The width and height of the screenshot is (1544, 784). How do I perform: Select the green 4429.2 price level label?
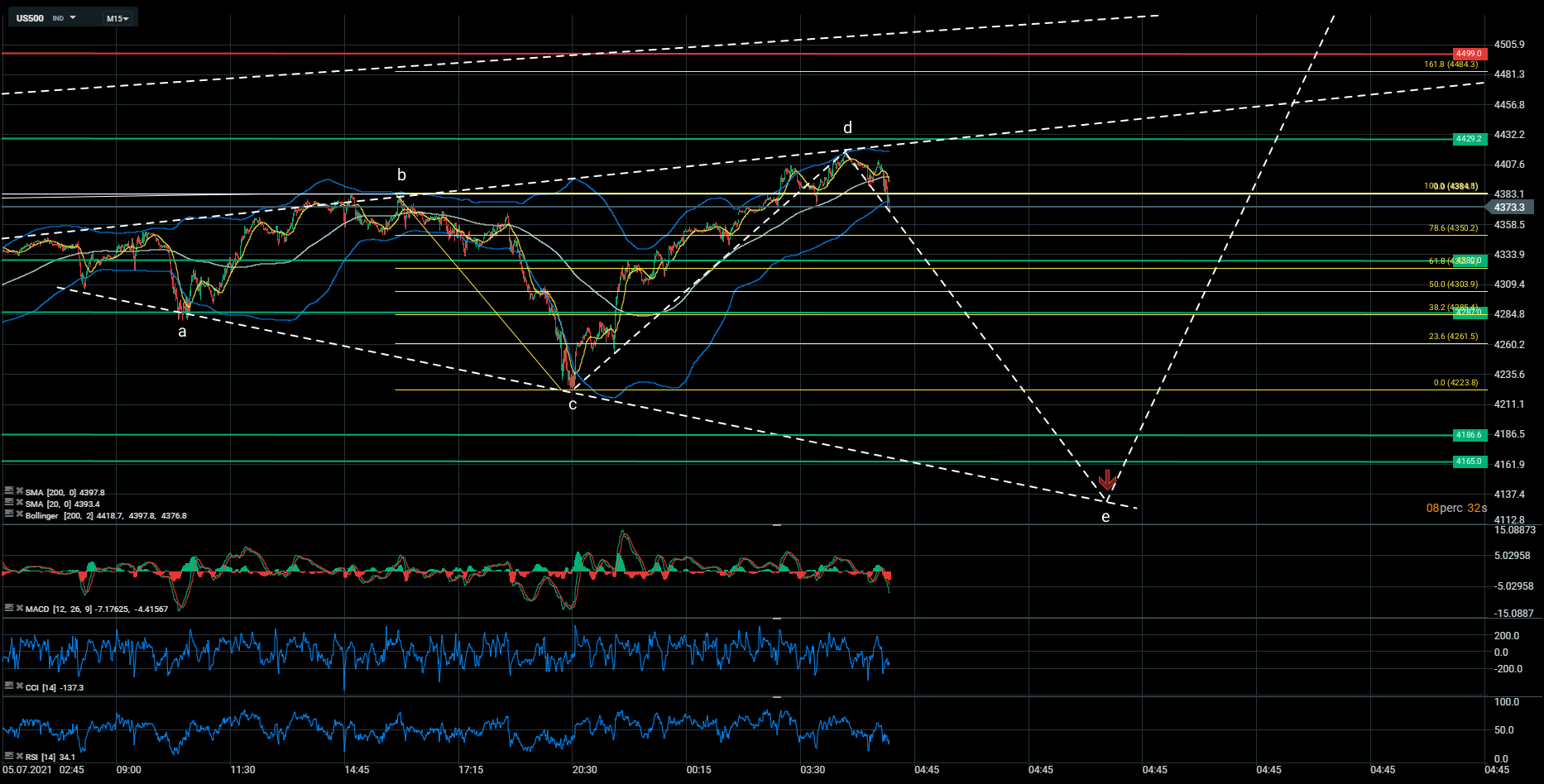(x=1469, y=139)
